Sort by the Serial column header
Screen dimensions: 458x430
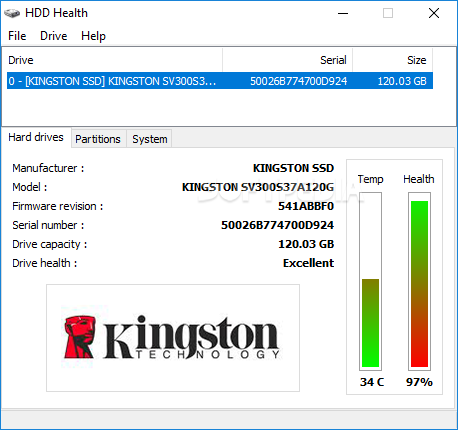(x=287, y=60)
